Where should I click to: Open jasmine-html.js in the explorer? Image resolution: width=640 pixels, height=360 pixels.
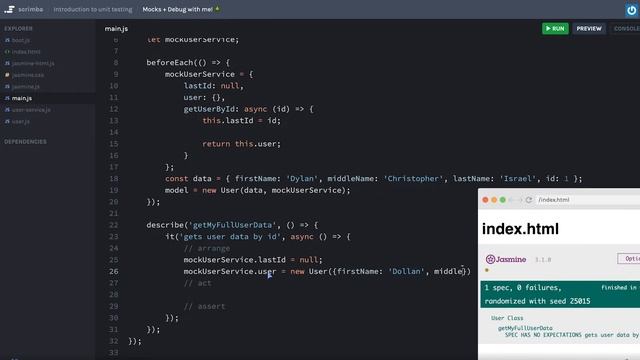(x=33, y=63)
